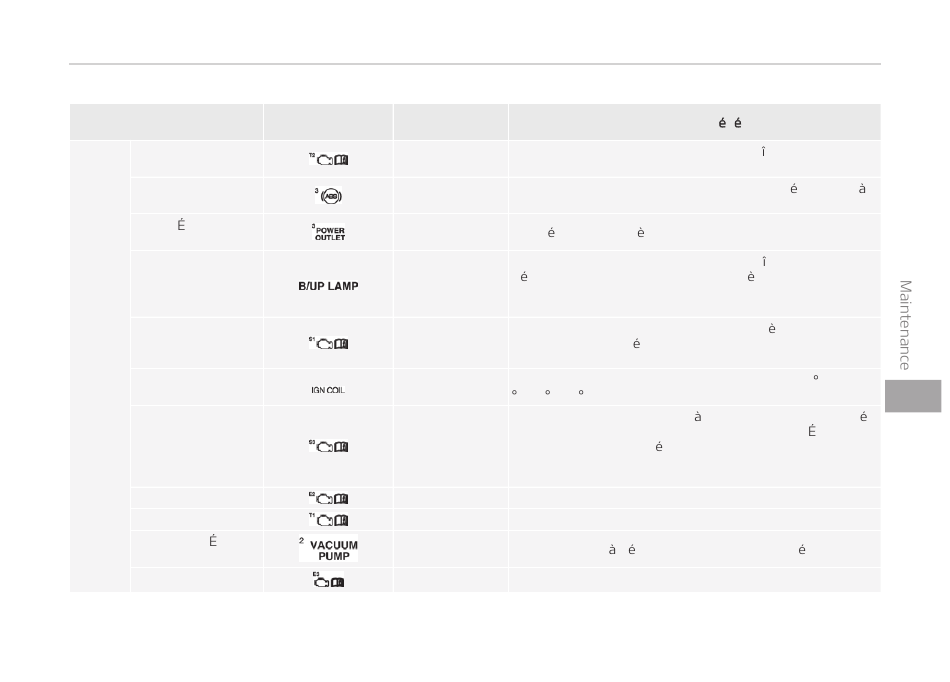Click the POWER OUTLET fuse label
This screenshot has height=682, width=950.
[x=328, y=232]
